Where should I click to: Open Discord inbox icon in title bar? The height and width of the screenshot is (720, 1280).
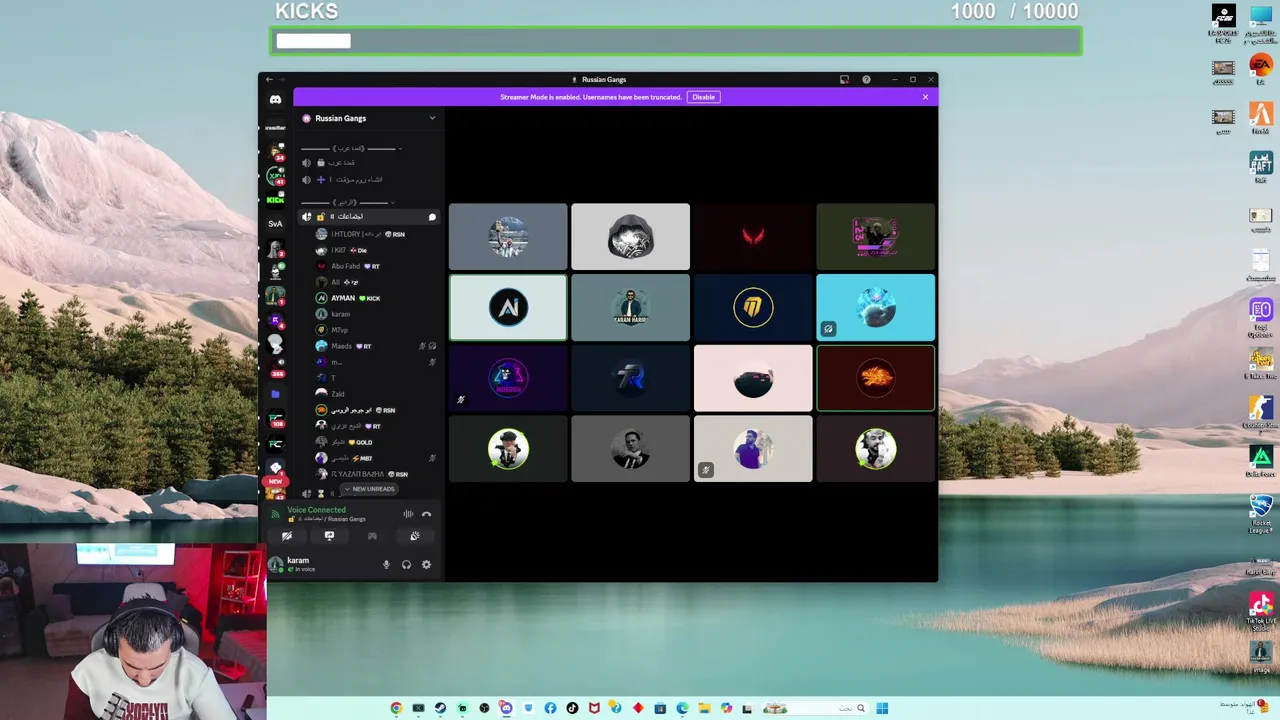[x=844, y=80]
